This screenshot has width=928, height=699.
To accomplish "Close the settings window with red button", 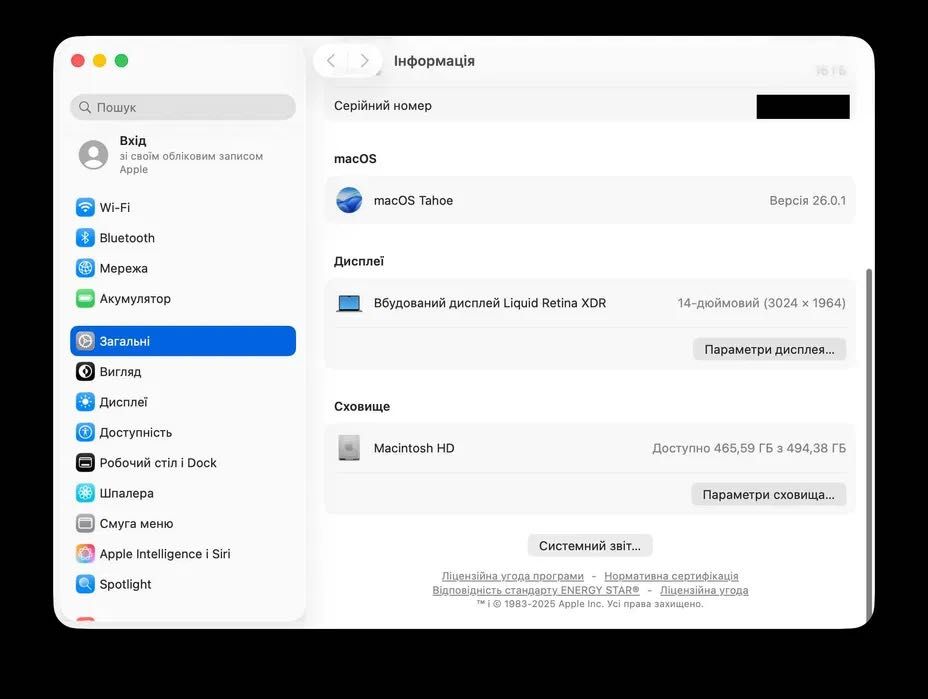I will click(78, 60).
